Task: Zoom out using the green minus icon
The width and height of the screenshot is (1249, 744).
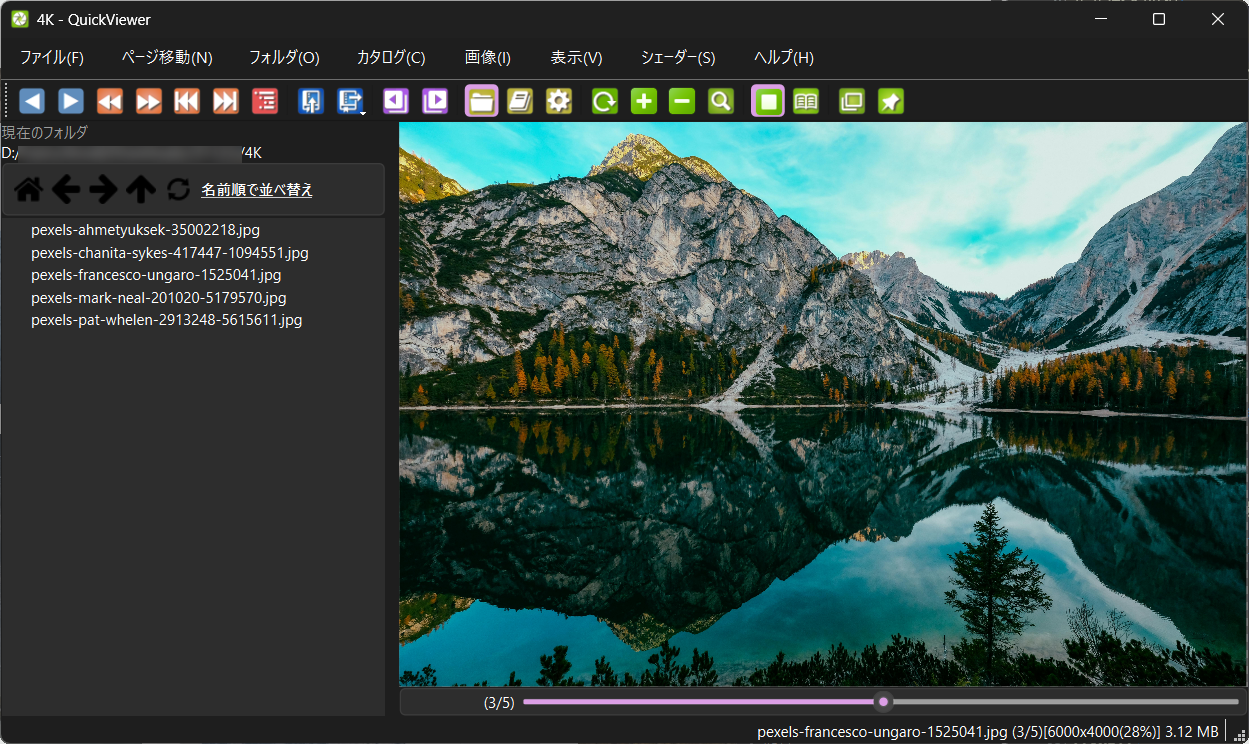Action: [682, 100]
